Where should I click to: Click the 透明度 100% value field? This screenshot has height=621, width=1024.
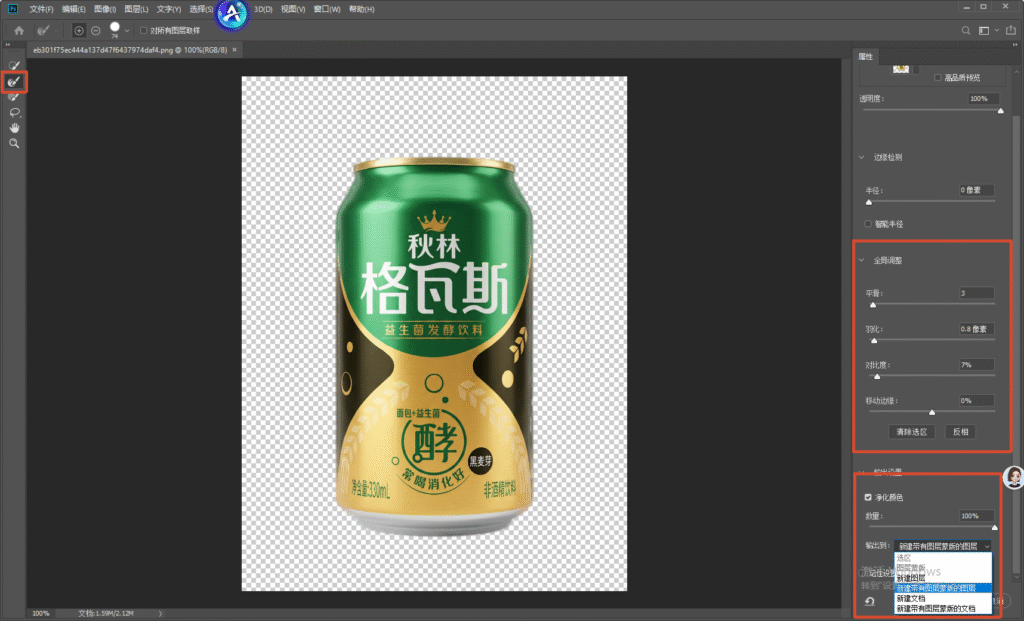983,99
